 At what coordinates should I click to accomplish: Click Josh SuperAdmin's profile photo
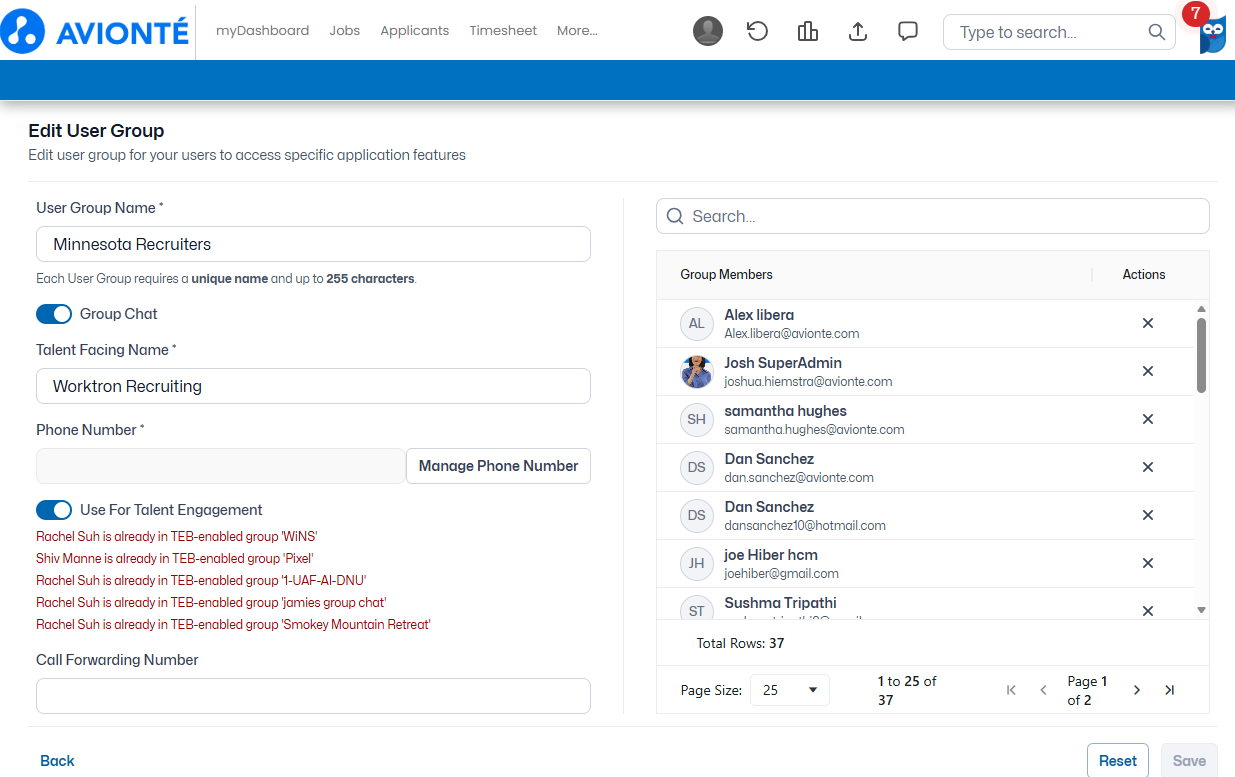click(697, 371)
